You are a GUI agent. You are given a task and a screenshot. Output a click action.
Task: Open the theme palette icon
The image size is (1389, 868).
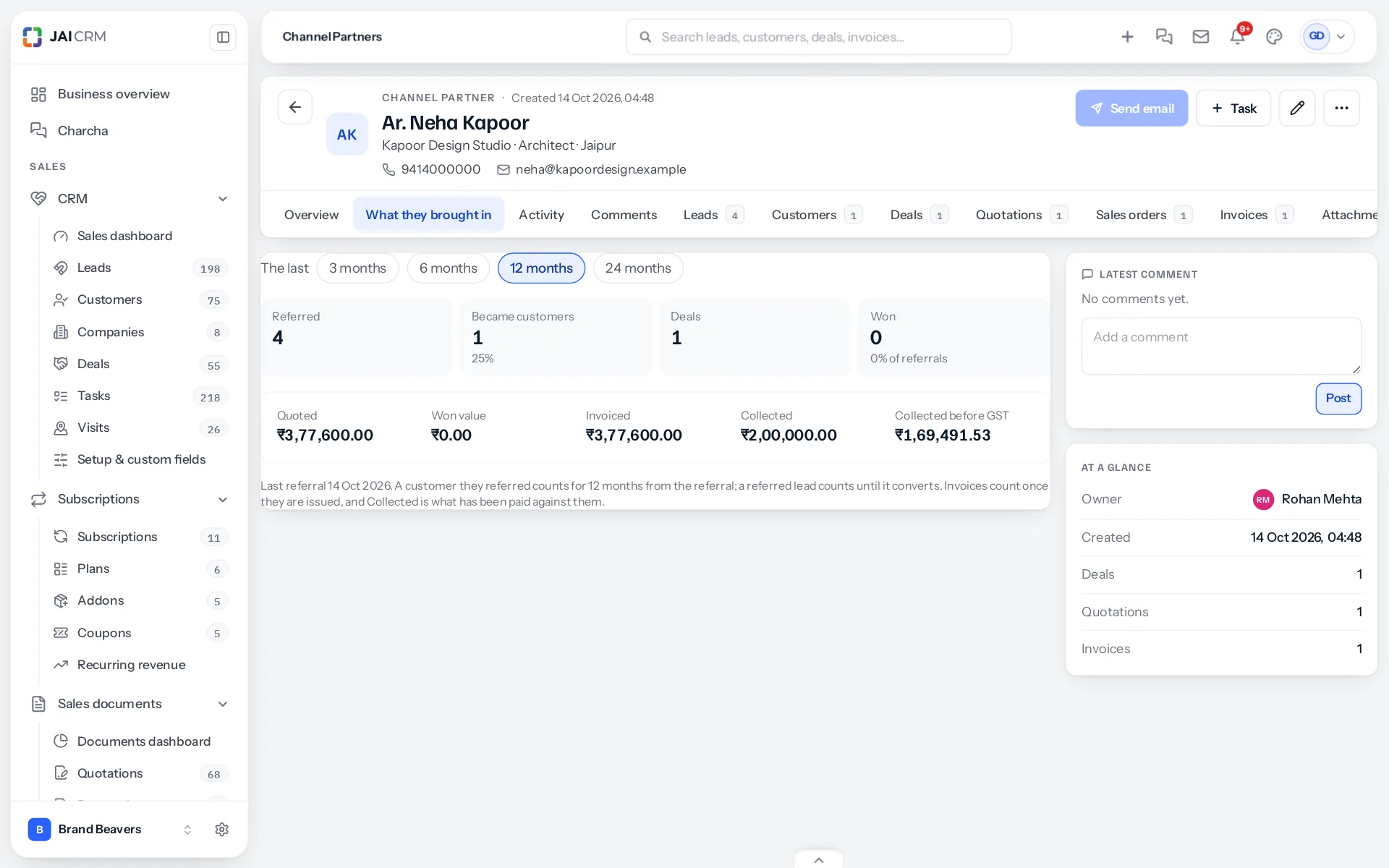coord(1274,37)
